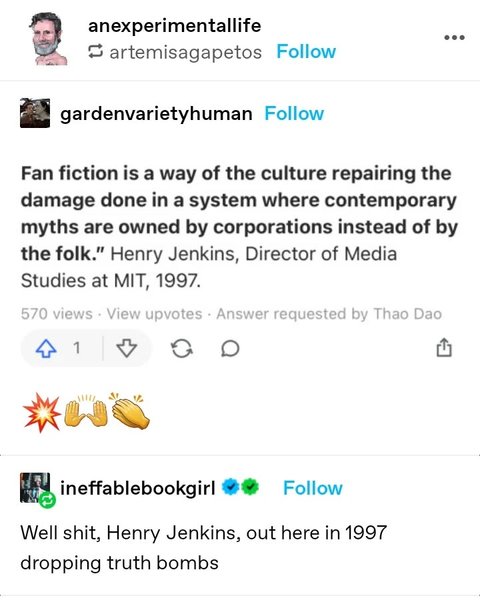Follow gardenvarietyhuman
The width and height of the screenshot is (480, 600).
coord(294,114)
